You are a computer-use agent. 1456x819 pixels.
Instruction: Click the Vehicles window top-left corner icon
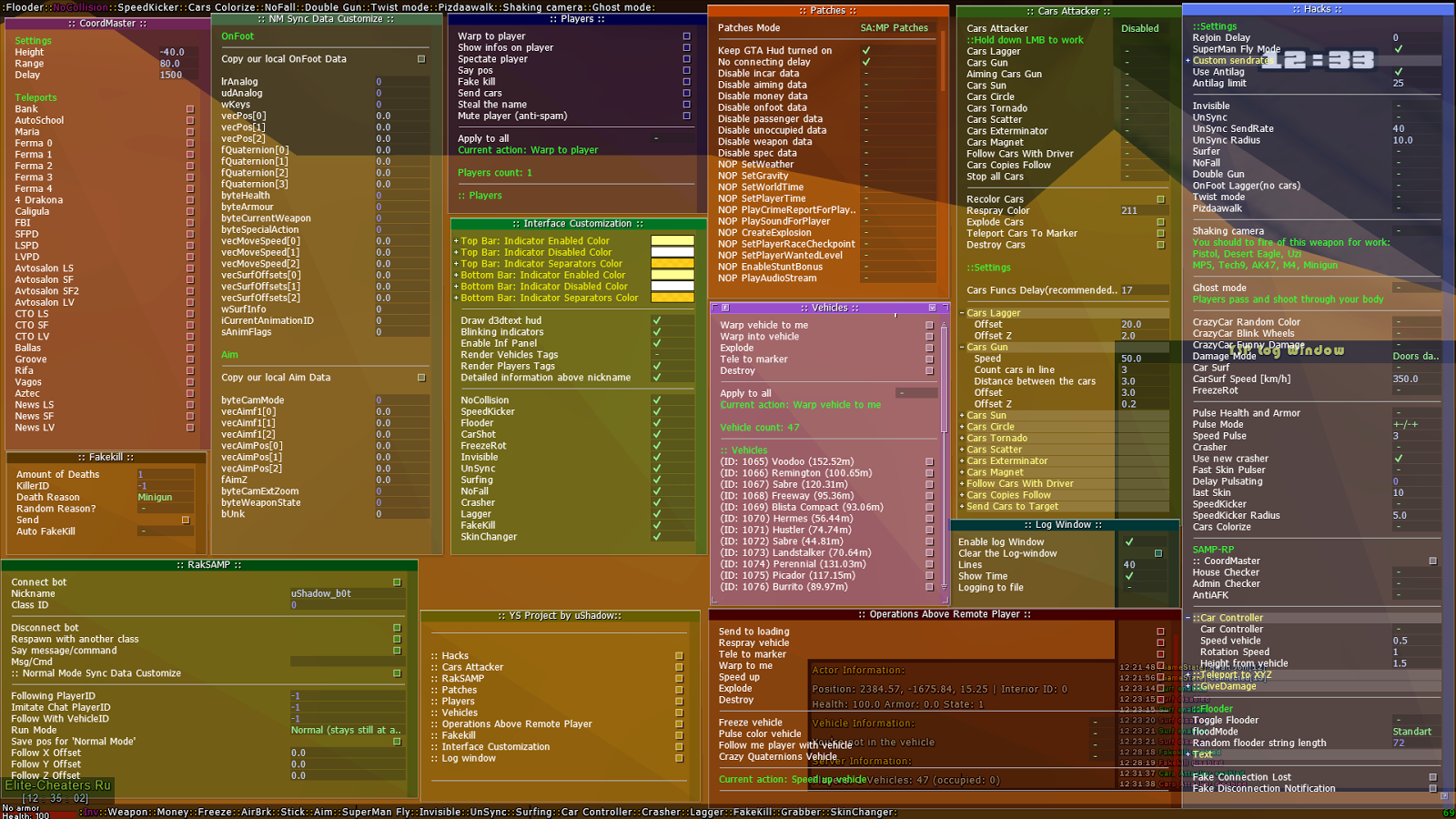725,308
